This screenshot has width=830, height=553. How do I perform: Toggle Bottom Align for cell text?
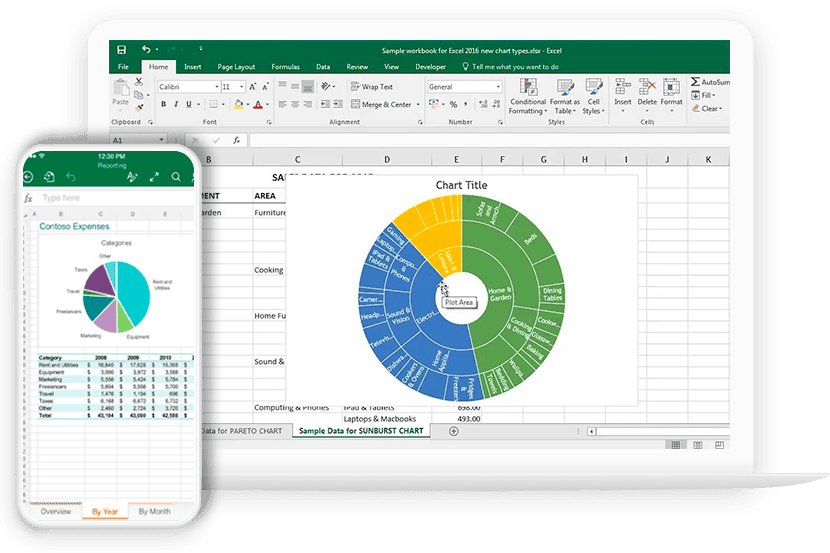(x=308, y=86)
